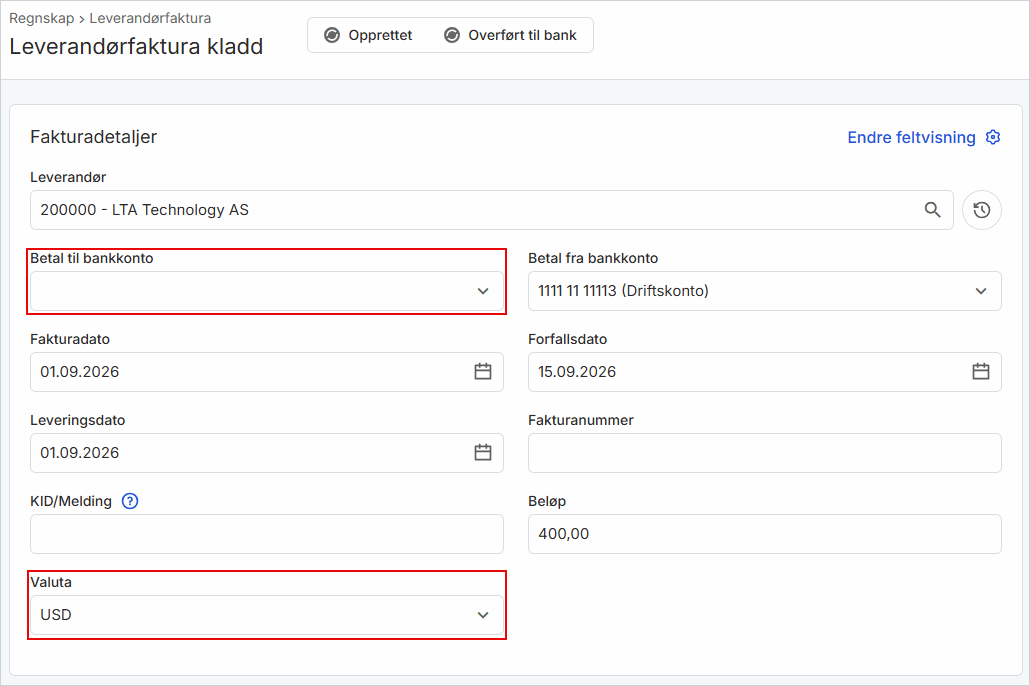Click the Fakturadetaljer section heading
1030x686 pixels.
point(93,137)
